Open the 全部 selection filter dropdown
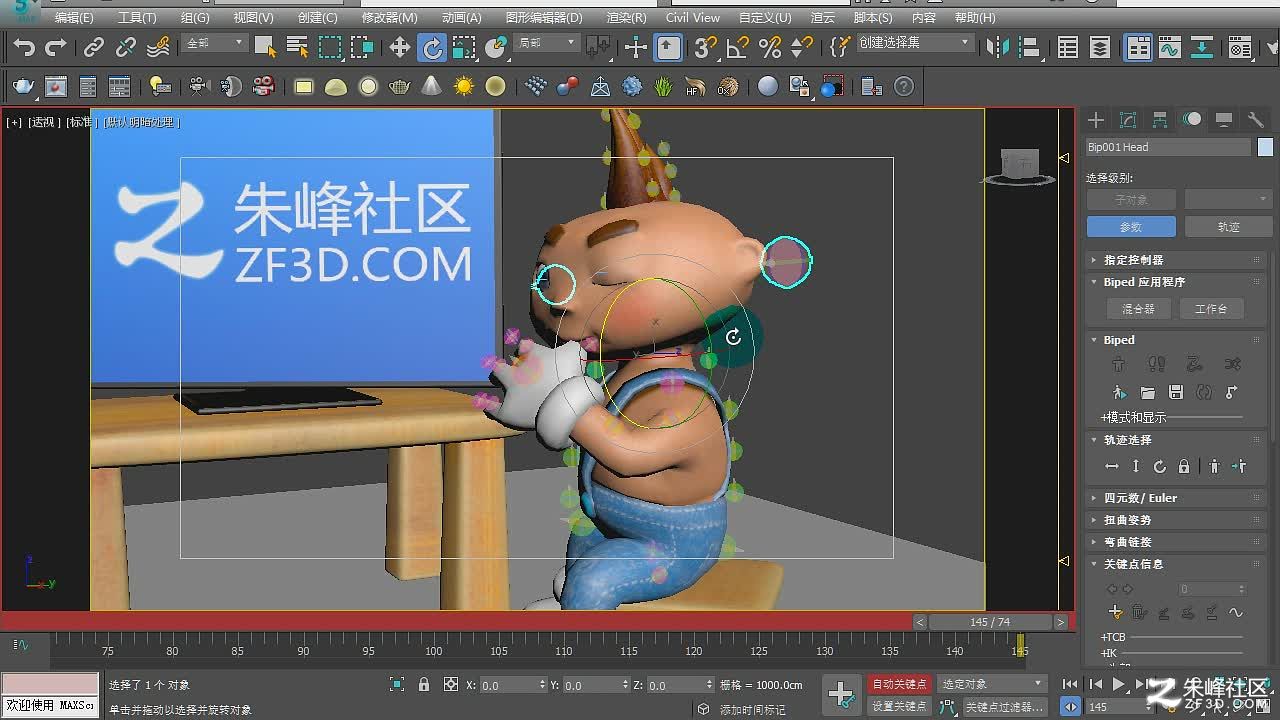The width and height of the screenshot is (1280, 720). [215, 43]
